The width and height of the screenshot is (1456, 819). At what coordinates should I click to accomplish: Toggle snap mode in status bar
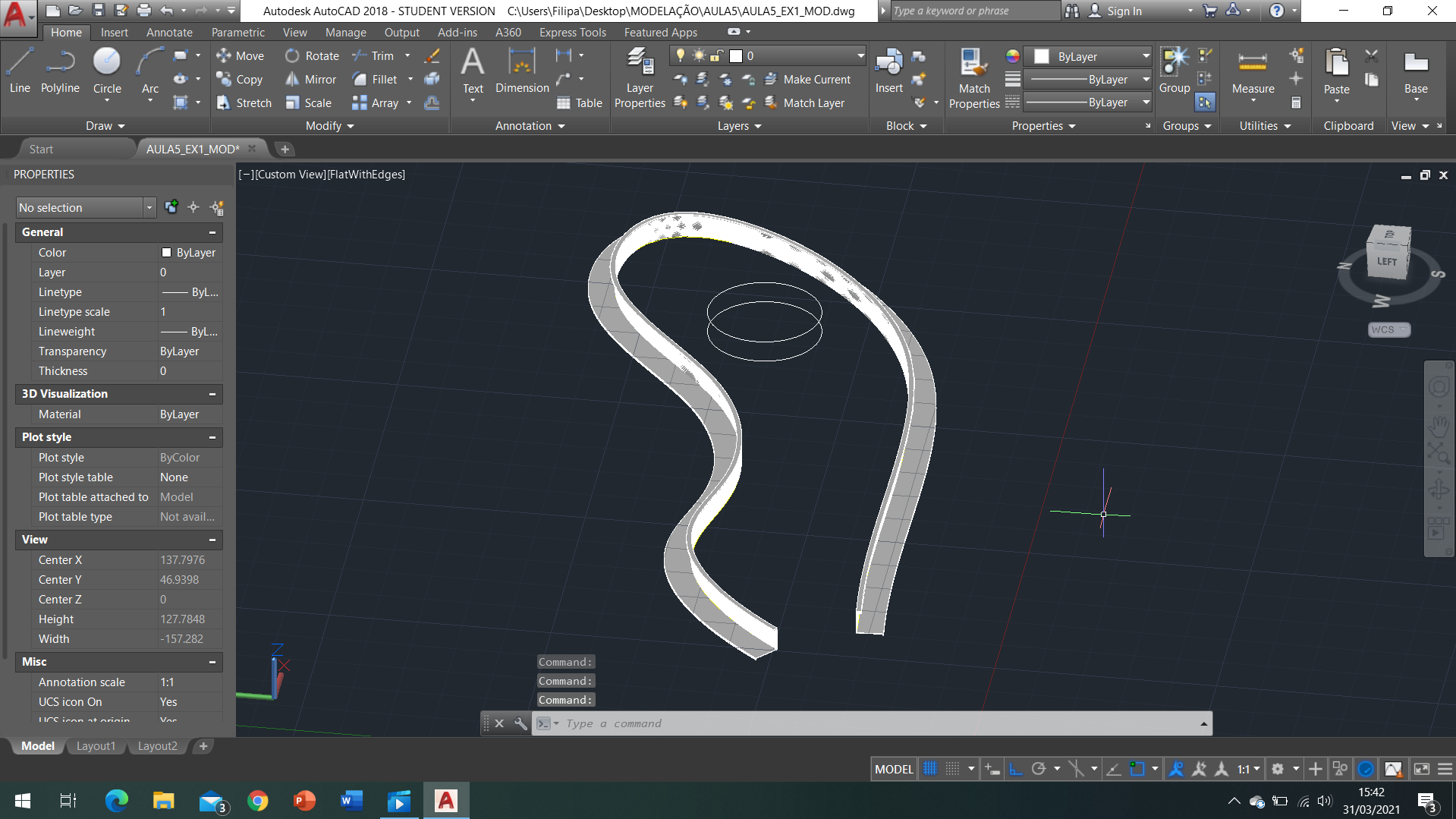(953, 769)
